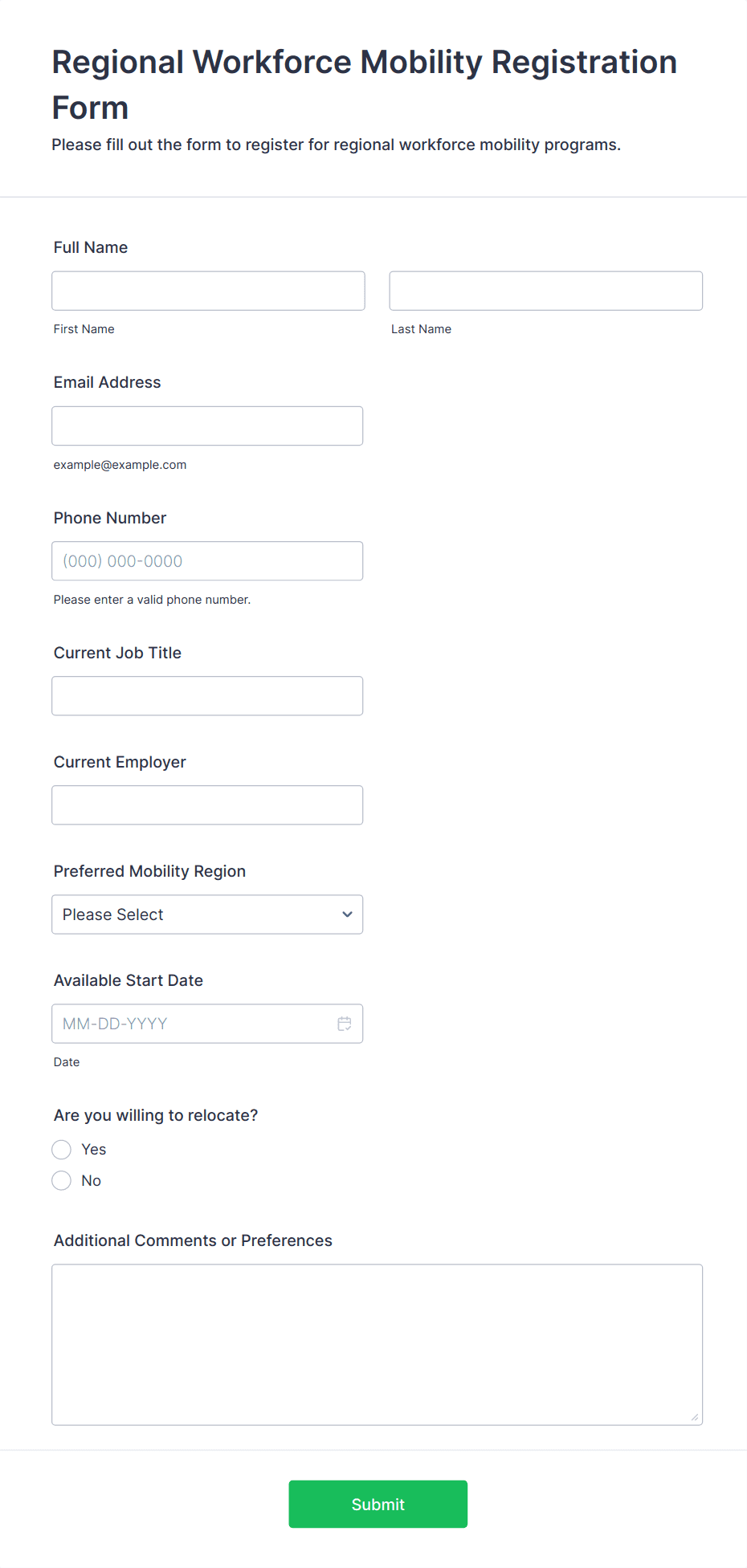Activate the Phone Number input
This screenshot has width=747, height=1568.
207,561
